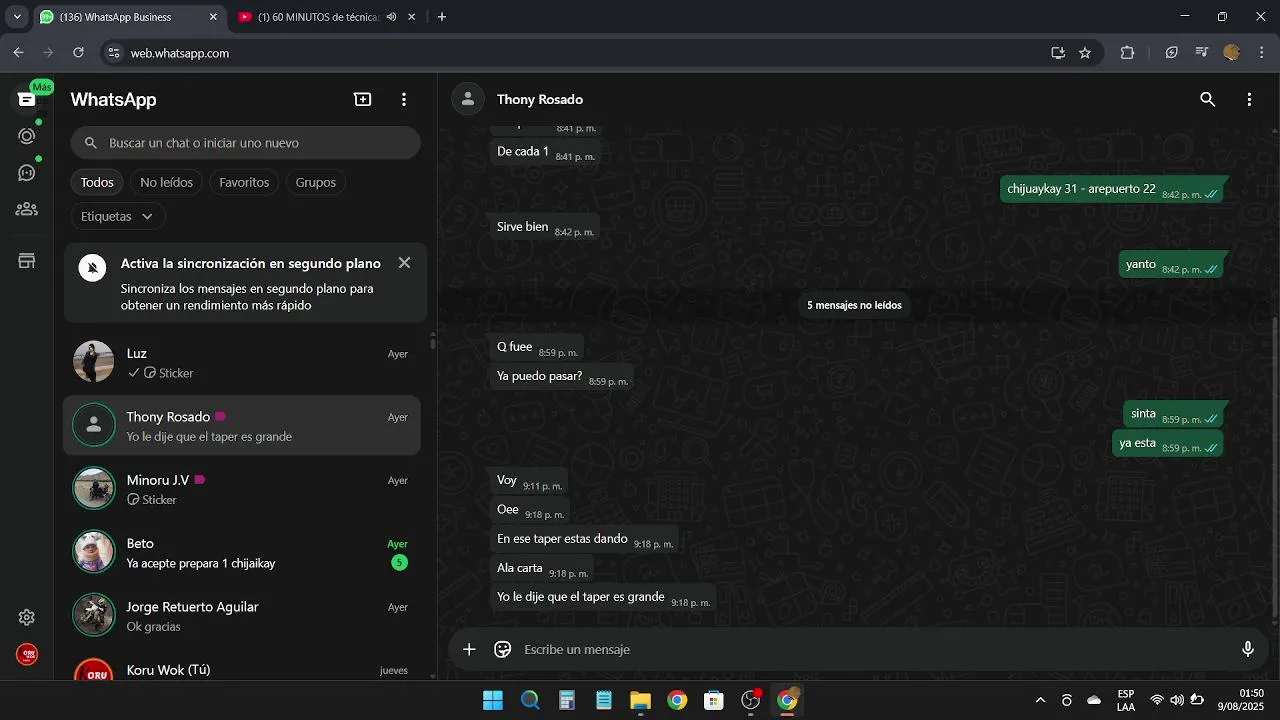The image size is (1280, 720).
Task: Focus the search chat input field
Action: click(245, 143)
